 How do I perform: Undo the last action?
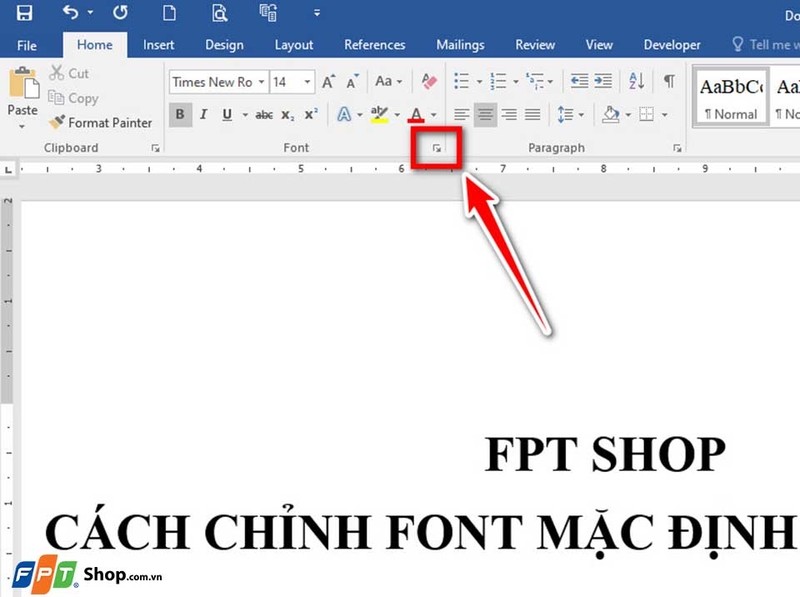70,12
